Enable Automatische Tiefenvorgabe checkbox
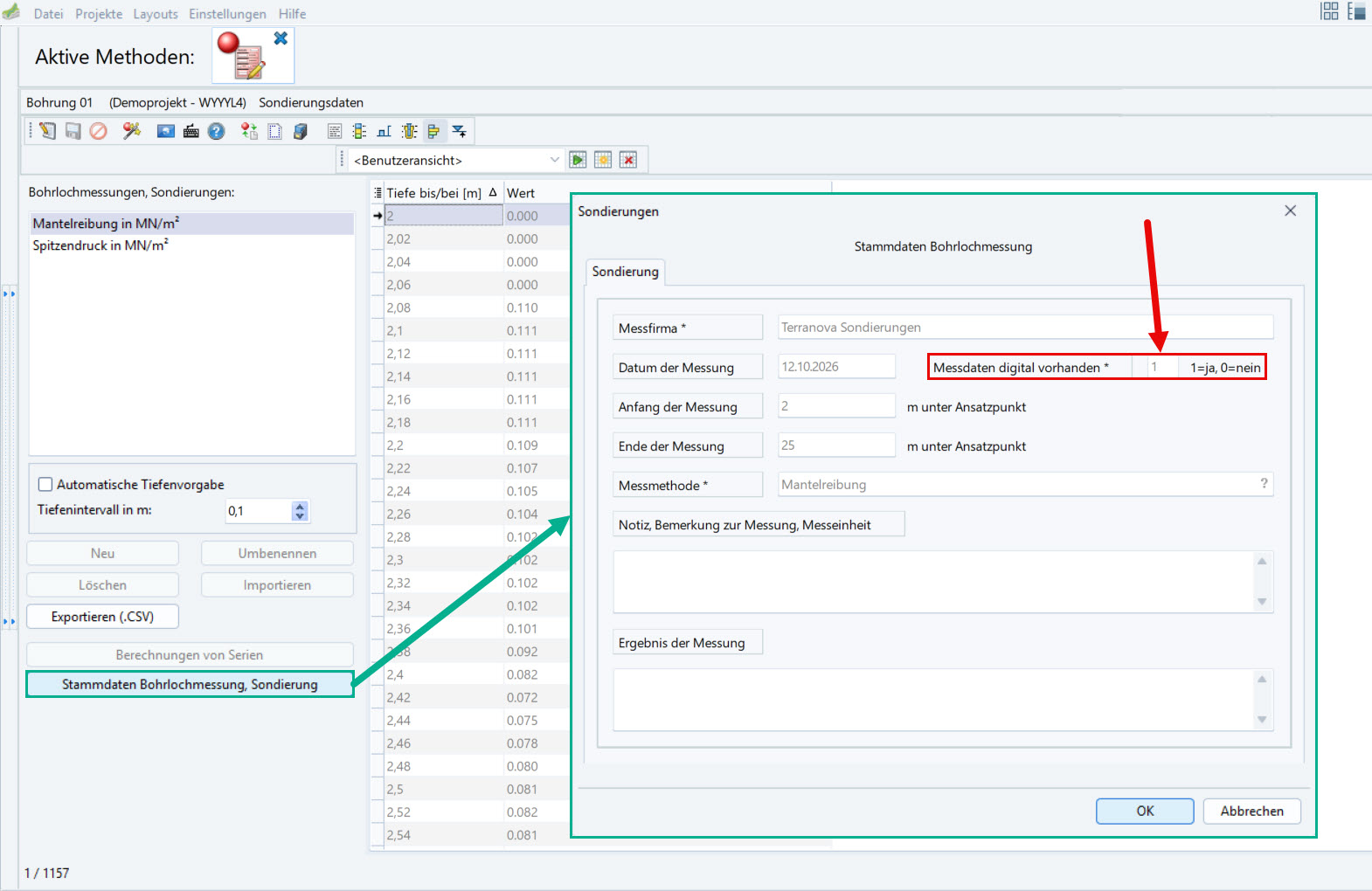 tap(45, 484)
